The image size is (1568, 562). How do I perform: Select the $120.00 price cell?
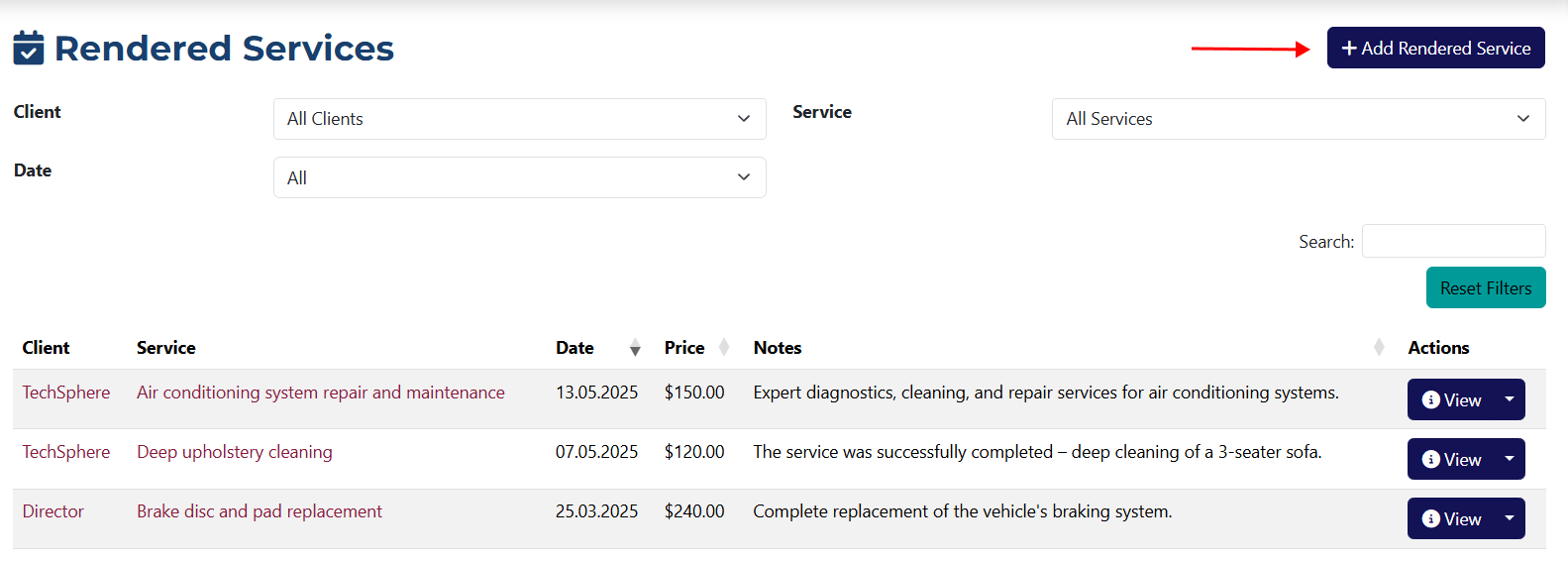coord(694,452)
